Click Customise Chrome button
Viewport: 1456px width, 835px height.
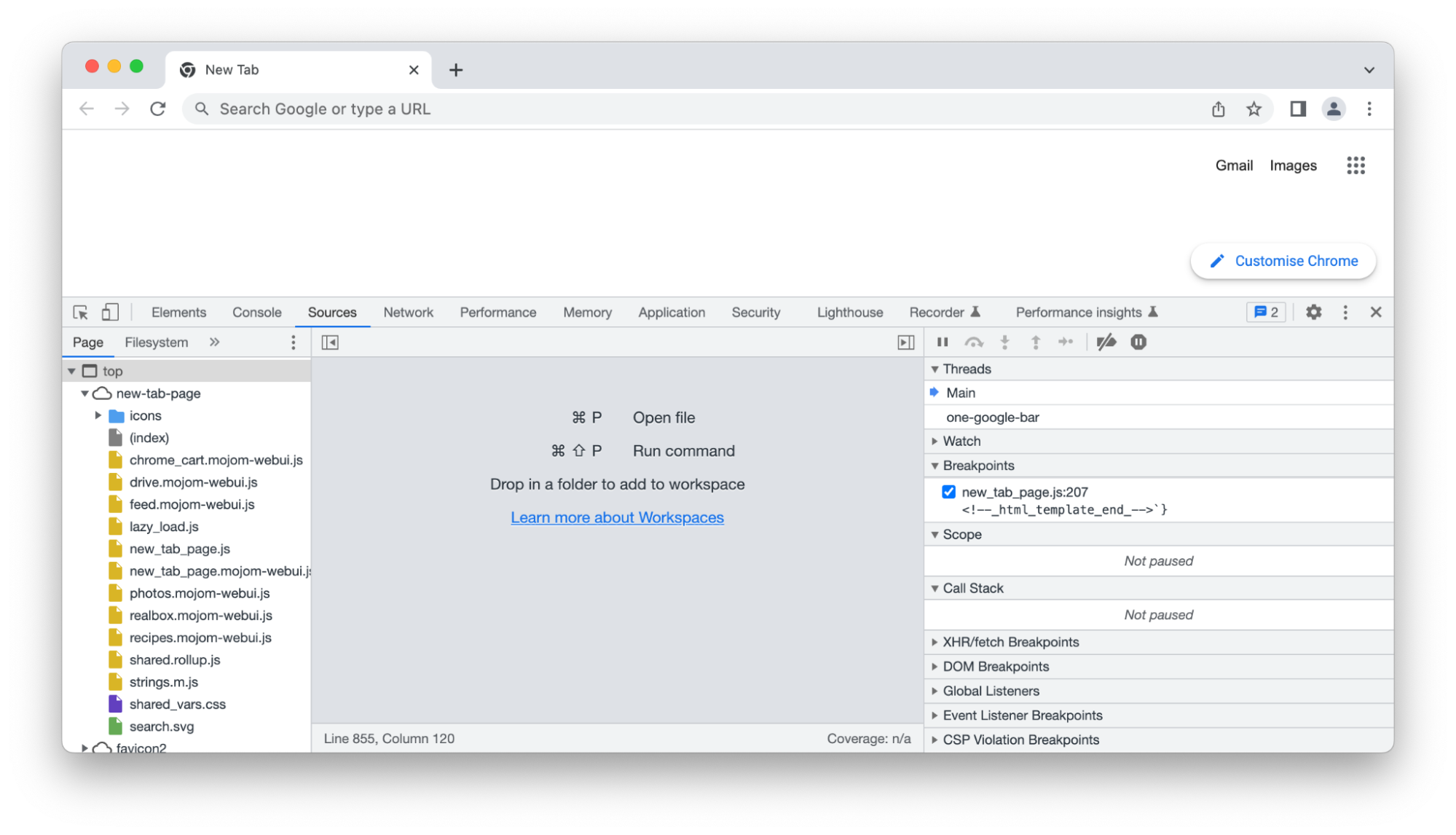click(x=1283, y=261)
